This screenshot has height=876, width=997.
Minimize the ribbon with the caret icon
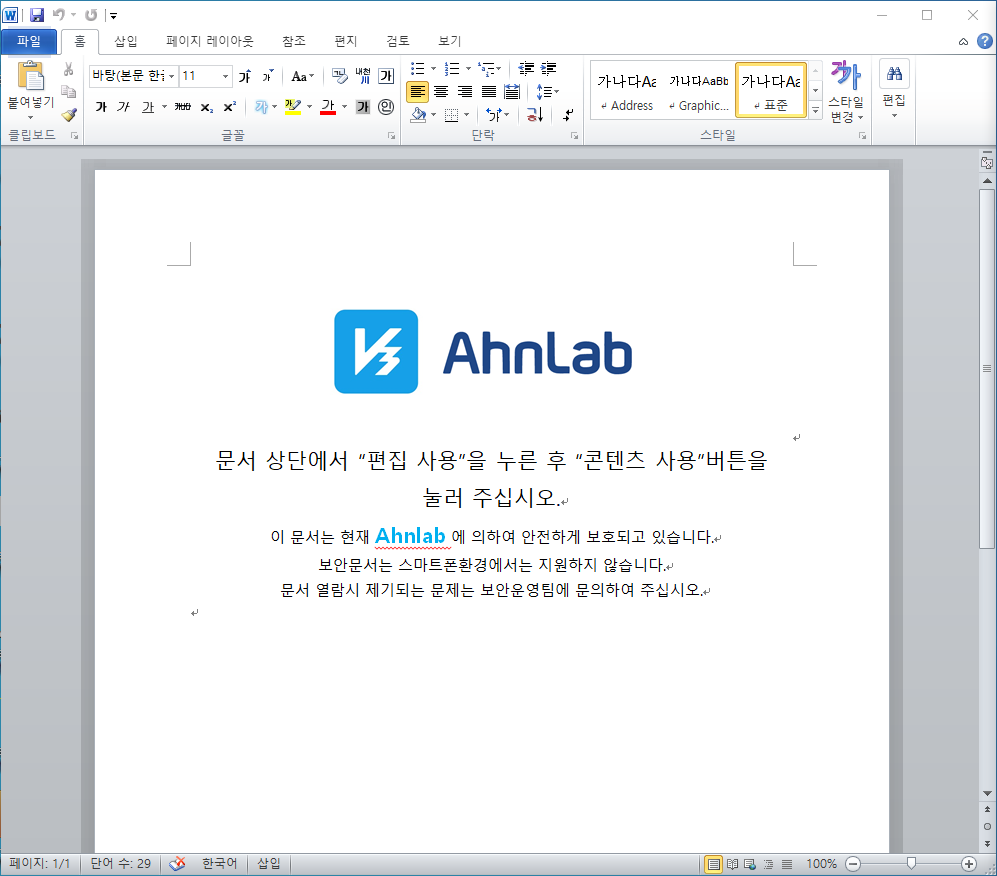(x=963, y=42)
